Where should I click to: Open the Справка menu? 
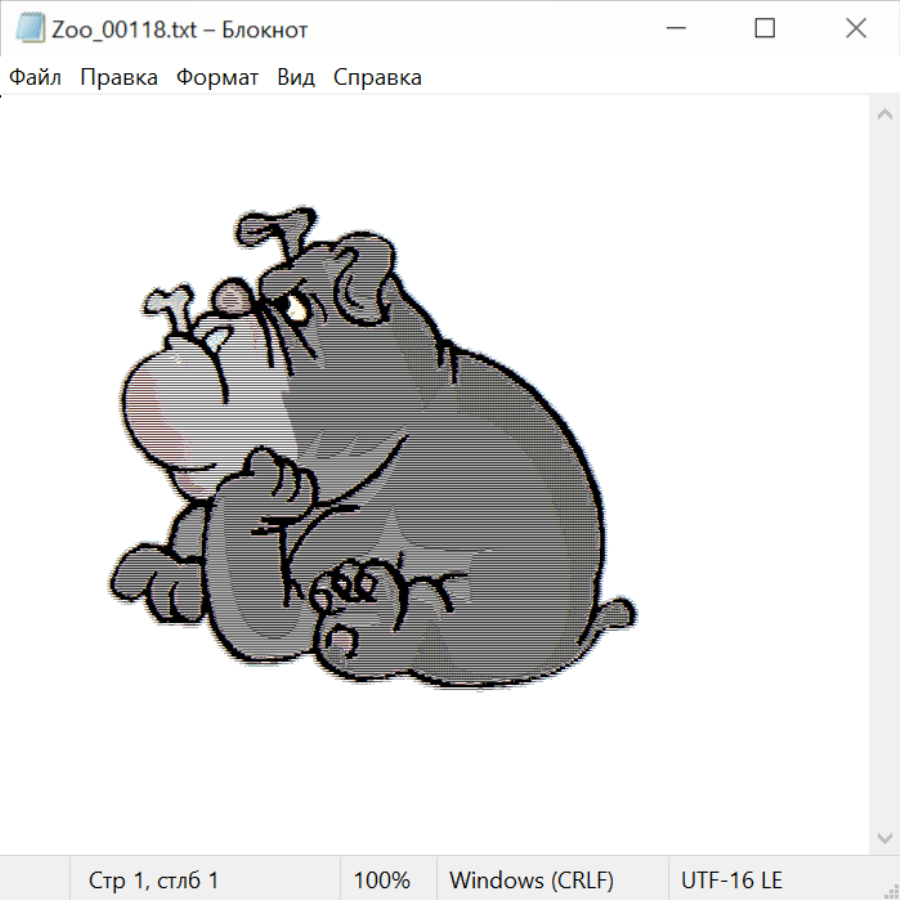click(377, 78)
